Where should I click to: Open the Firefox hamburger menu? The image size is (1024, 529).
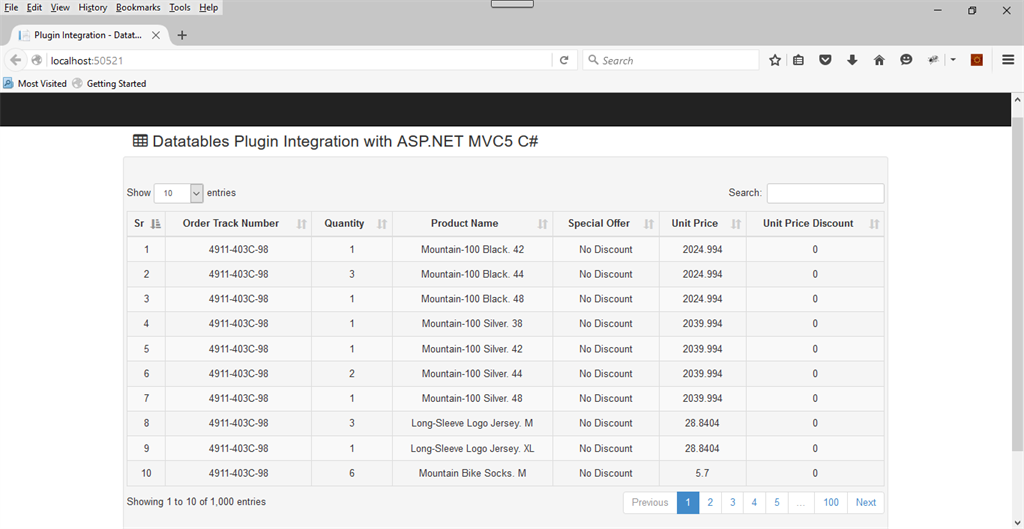coord(1008,60)
